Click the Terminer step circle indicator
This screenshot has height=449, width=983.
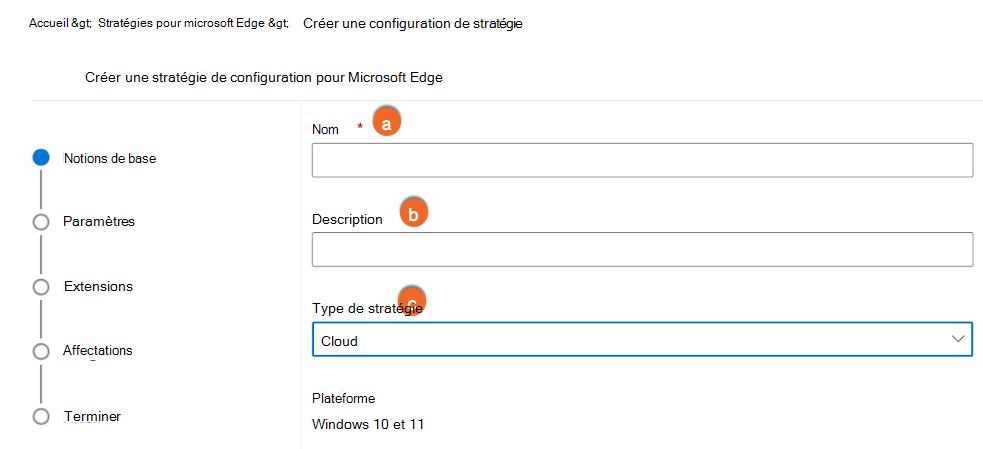[x=41, y=416]
